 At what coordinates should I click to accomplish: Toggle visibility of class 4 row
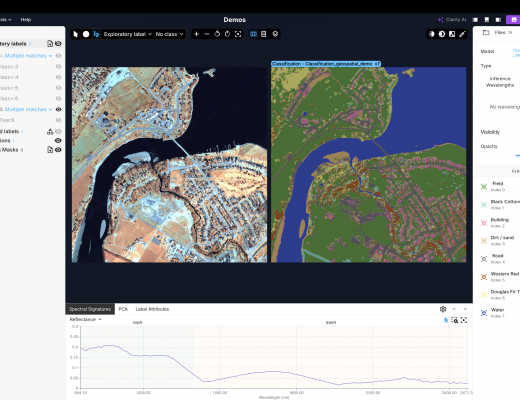click(58, 77)
